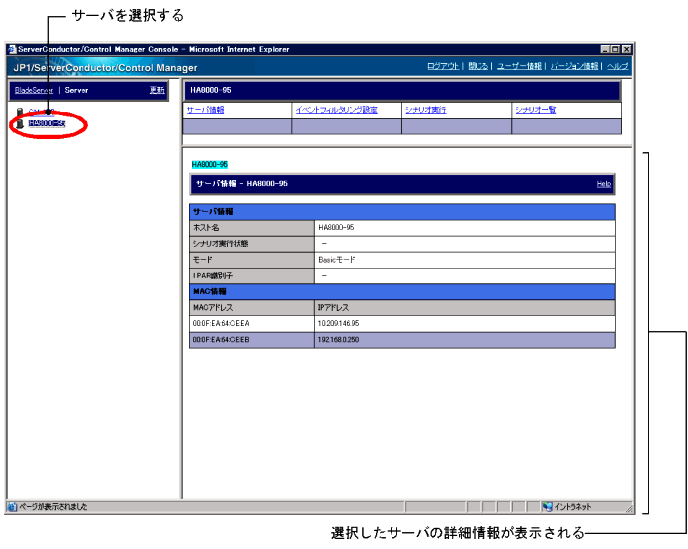Click MAC address 00:0F:EA:64:CE:EB
688x549 pixels.
pos(221,340)
